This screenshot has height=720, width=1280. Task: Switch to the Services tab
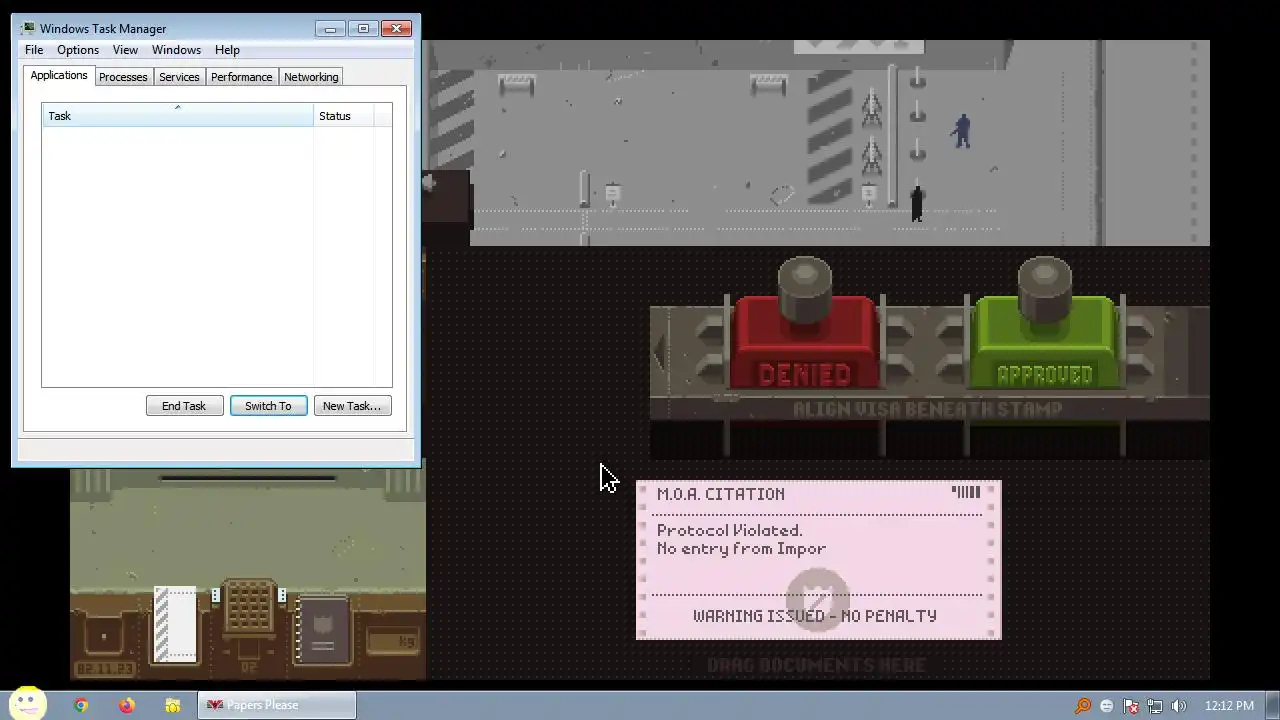pyautogui.click(x=179, y=77)
